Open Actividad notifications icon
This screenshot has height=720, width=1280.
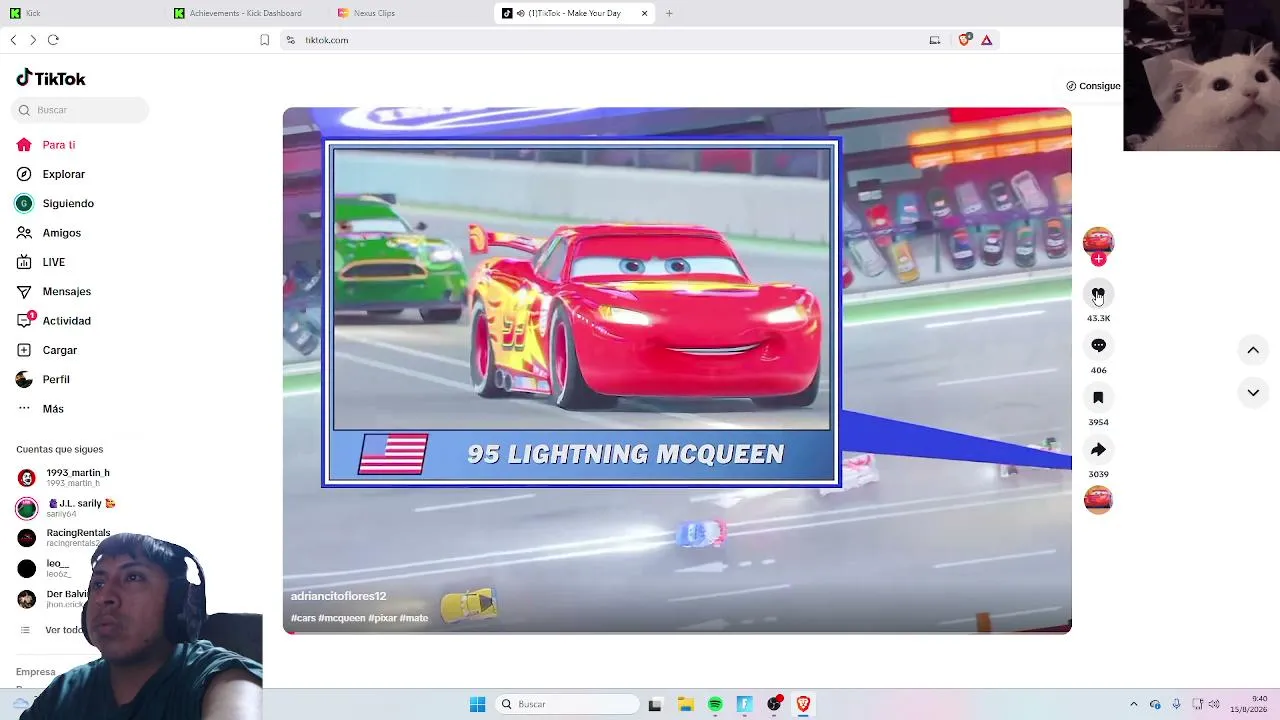(24, 321)
